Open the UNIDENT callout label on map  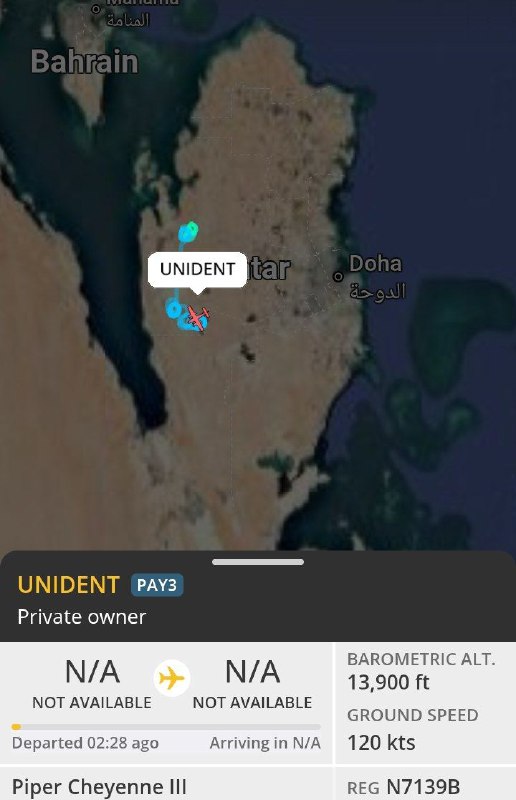click(198, 269)
